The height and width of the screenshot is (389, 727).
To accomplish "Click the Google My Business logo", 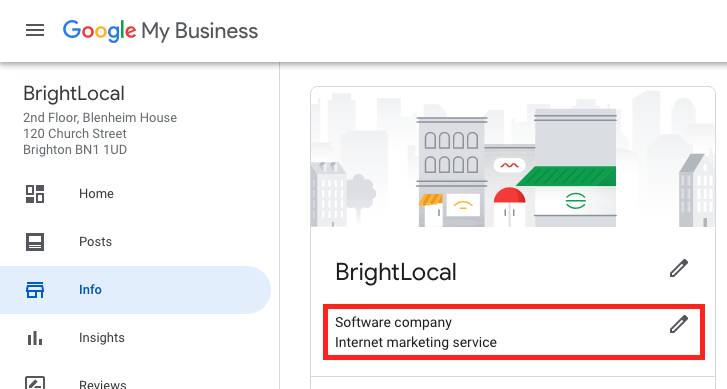I will [x=160, y=31].
